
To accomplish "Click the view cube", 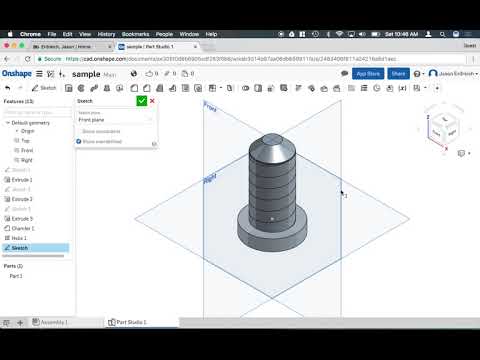I will pyautogui.click(x=444, y=128).
